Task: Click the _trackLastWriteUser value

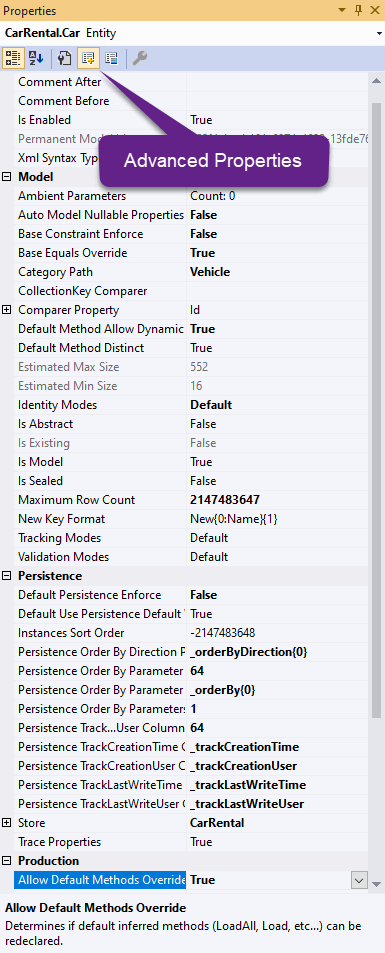Action: 247,803
